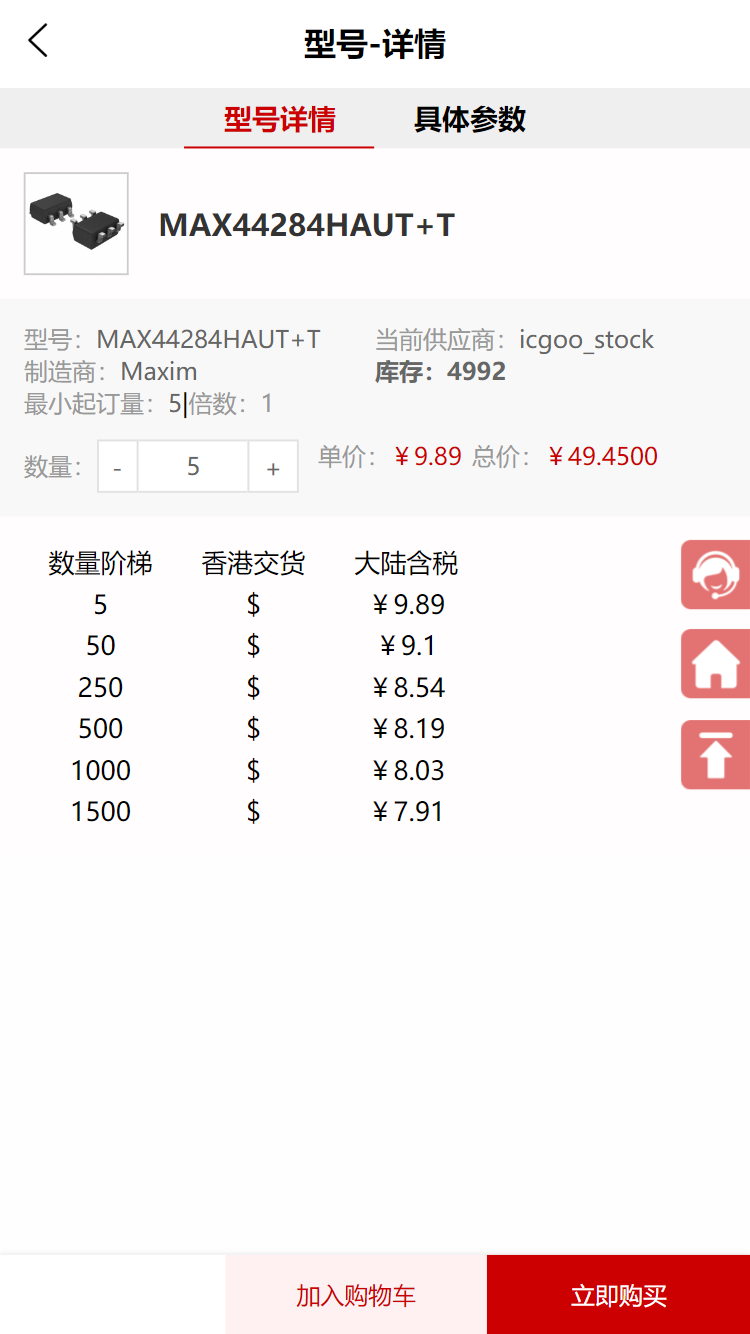The height and width of the screenshot is (1334, 750).
Task: Tap the scroll-to-top arrow icon
Action: [x=716, y=755]
